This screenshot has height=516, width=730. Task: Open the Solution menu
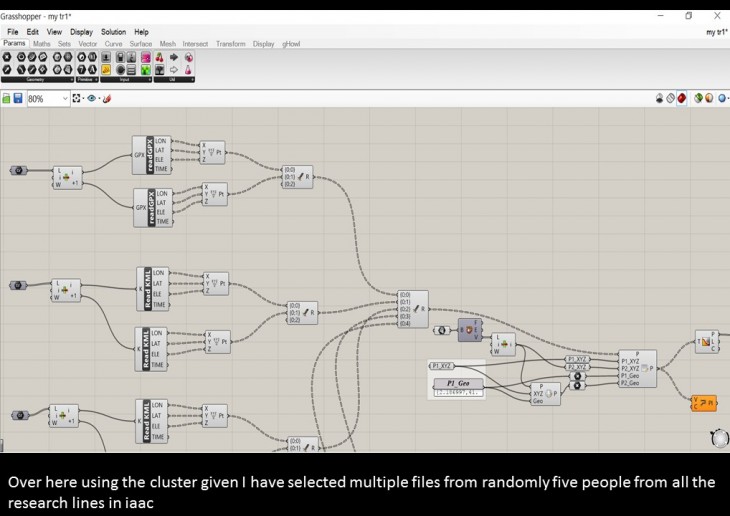pyautogui.click(x=113, y=32)
